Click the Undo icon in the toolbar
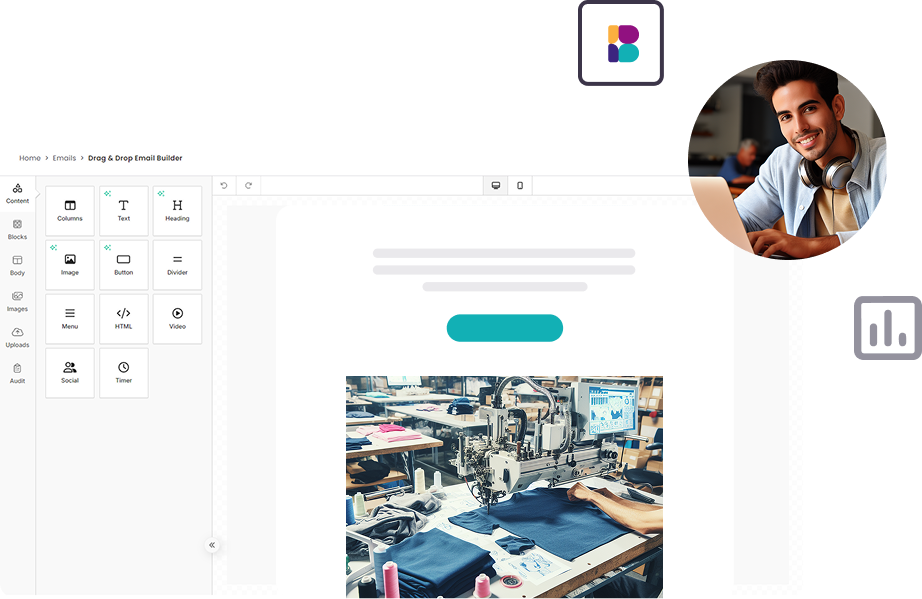 tap(224, 185)
